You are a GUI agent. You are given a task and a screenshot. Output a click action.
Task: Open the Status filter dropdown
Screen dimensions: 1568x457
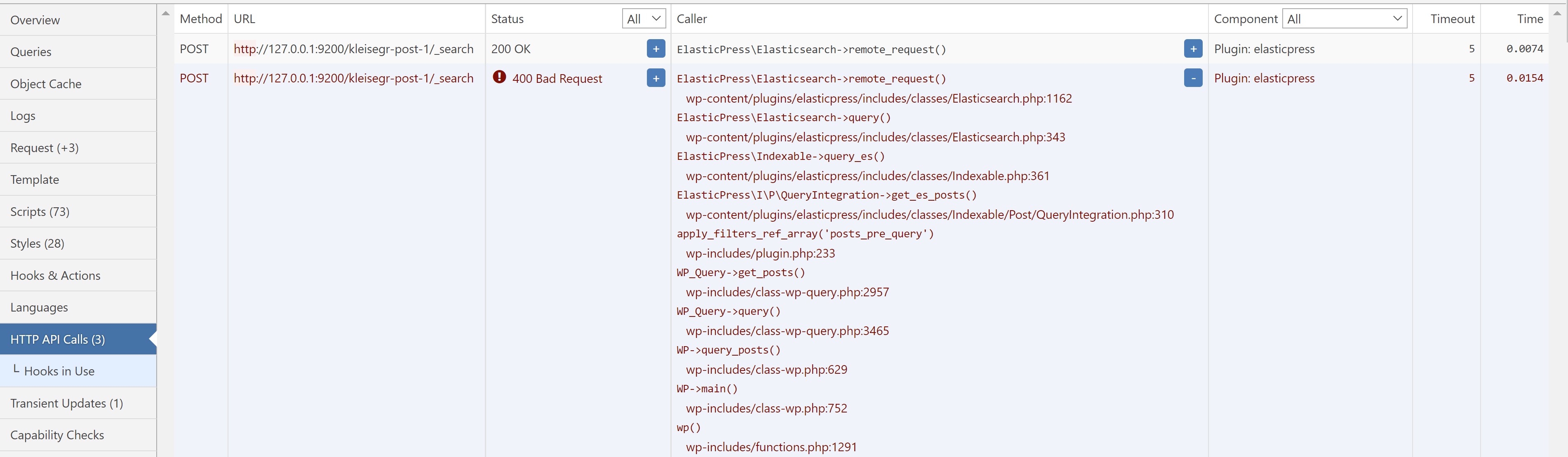pyautogui.click(x=643, y=18)
